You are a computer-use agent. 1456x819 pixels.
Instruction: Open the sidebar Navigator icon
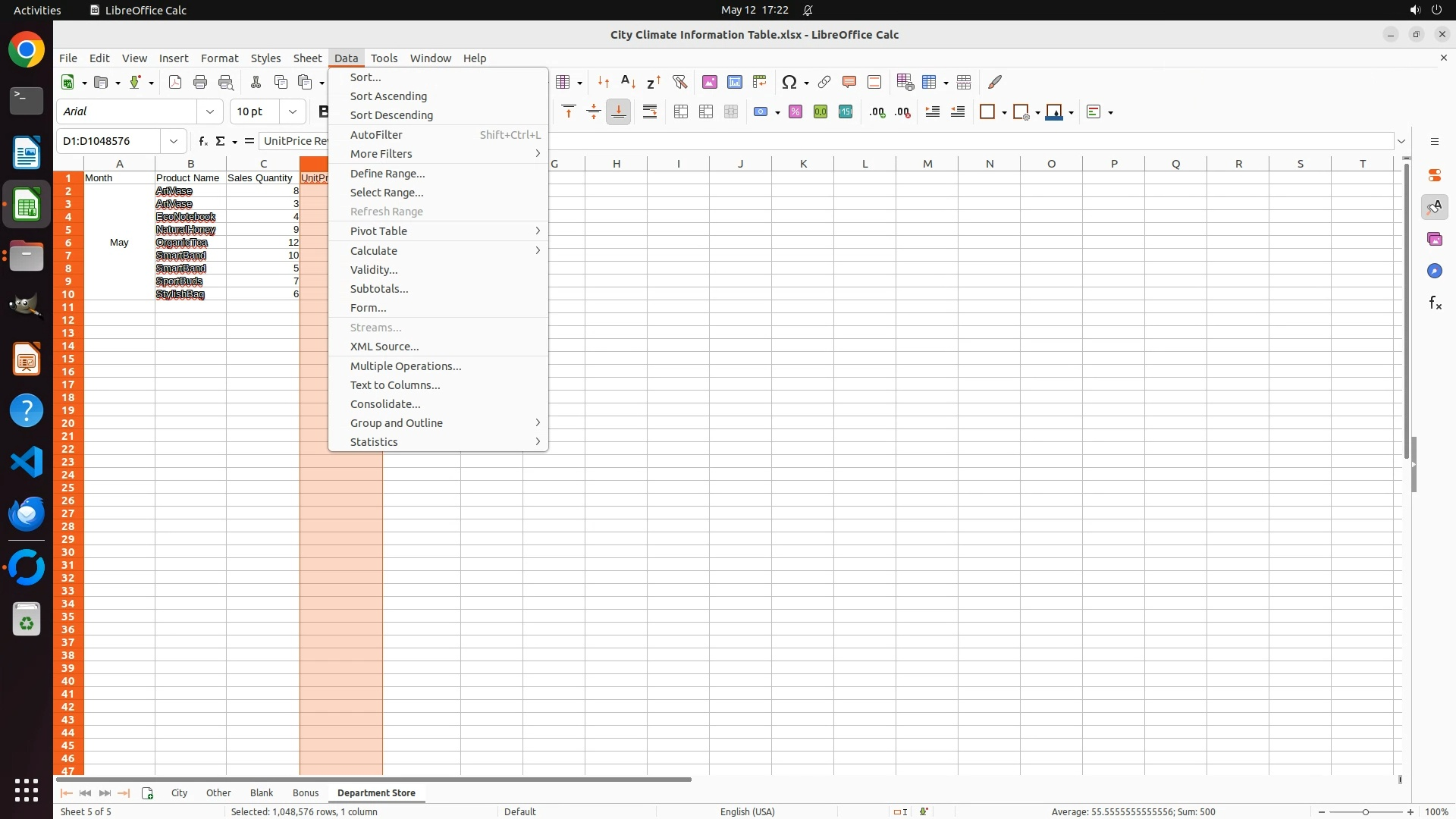click(1434, 271)
